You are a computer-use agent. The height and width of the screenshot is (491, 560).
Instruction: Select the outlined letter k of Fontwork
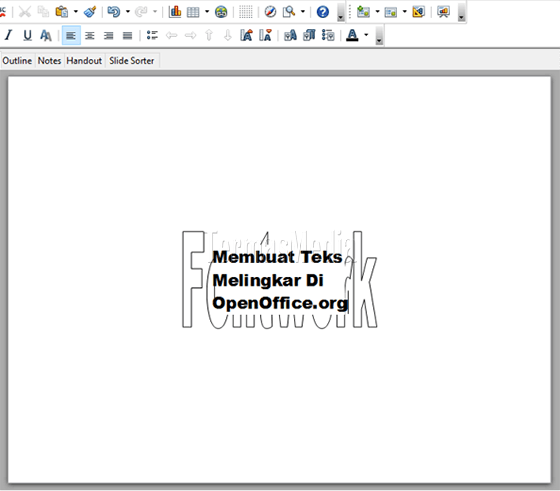365,279
